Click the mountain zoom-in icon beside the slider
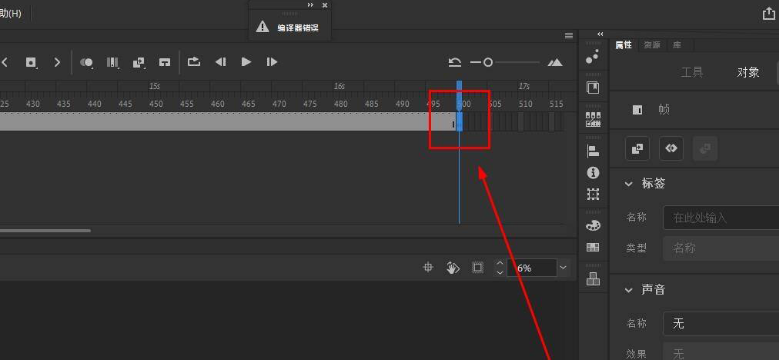The width and height of the screenshot is (779, 360). tap(555, 63)
